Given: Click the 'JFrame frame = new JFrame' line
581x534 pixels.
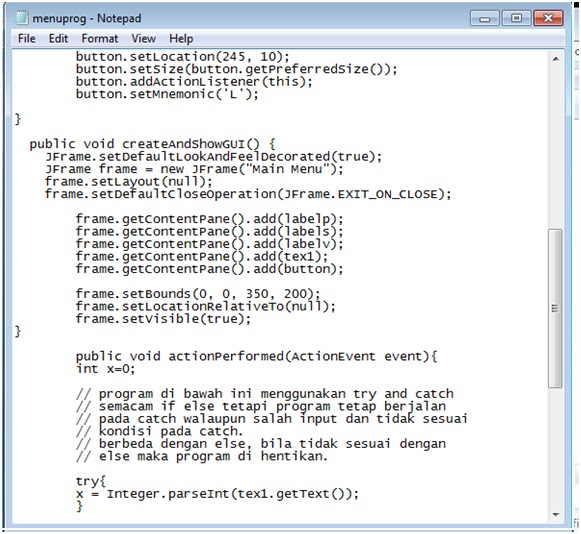Looking at the screenshot, I should click(194, 169).
